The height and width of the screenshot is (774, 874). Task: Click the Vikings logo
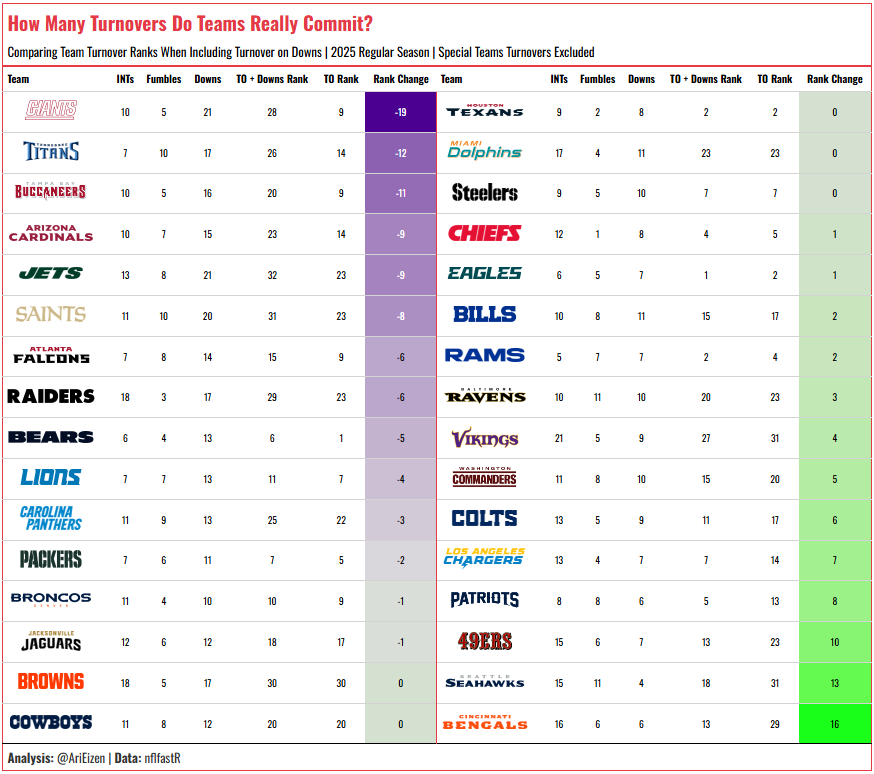(x=484, y=439)
